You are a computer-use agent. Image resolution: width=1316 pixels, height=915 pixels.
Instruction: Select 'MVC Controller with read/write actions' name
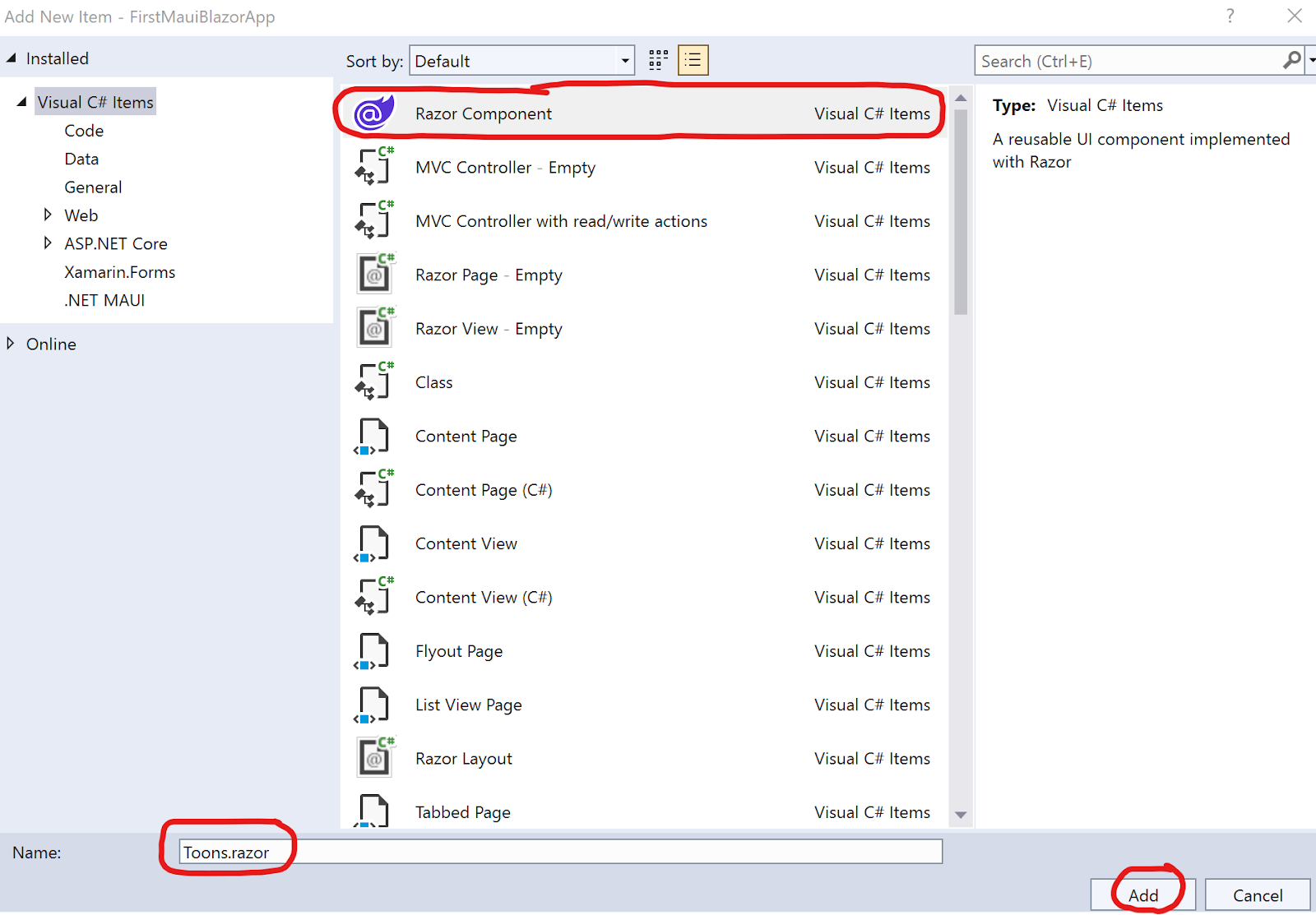[561, 221]
